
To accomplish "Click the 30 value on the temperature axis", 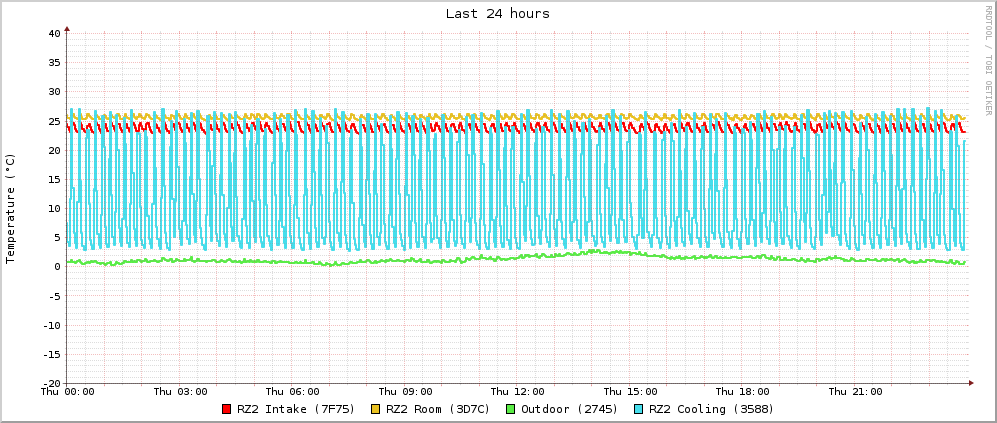I will 55,92.
